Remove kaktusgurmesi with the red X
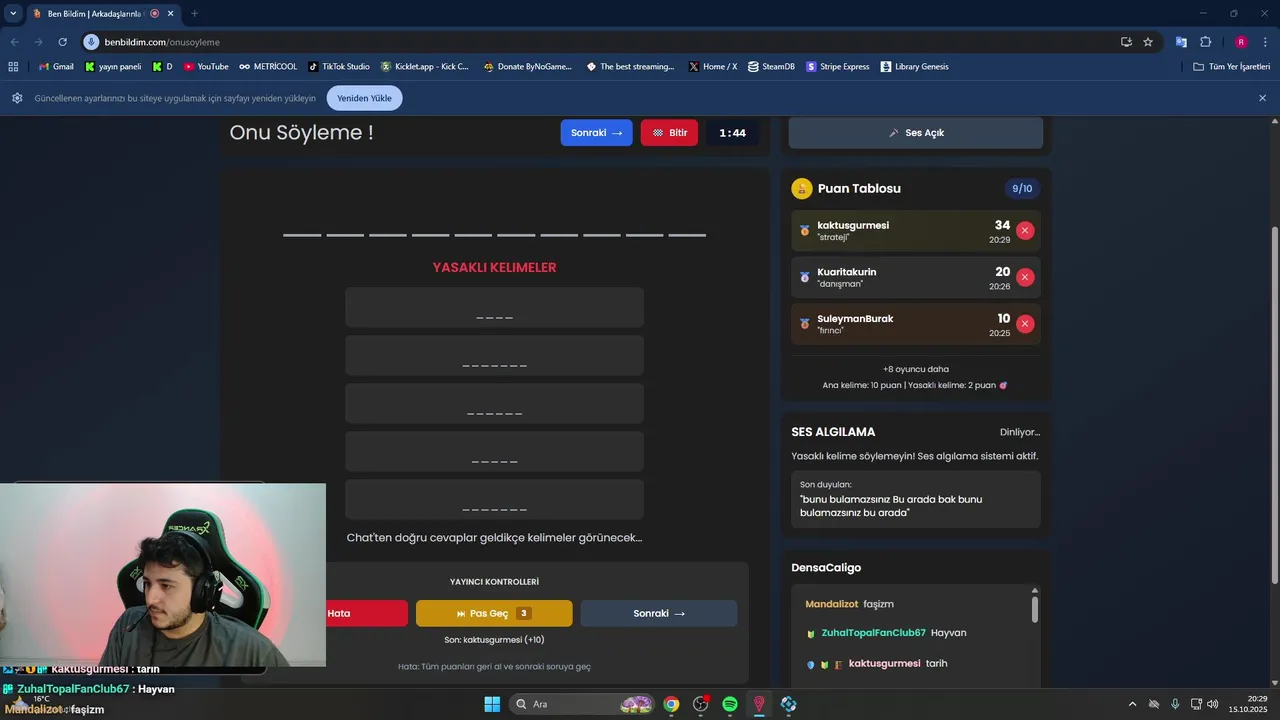1280x720 pixels. pos(1025,231)
